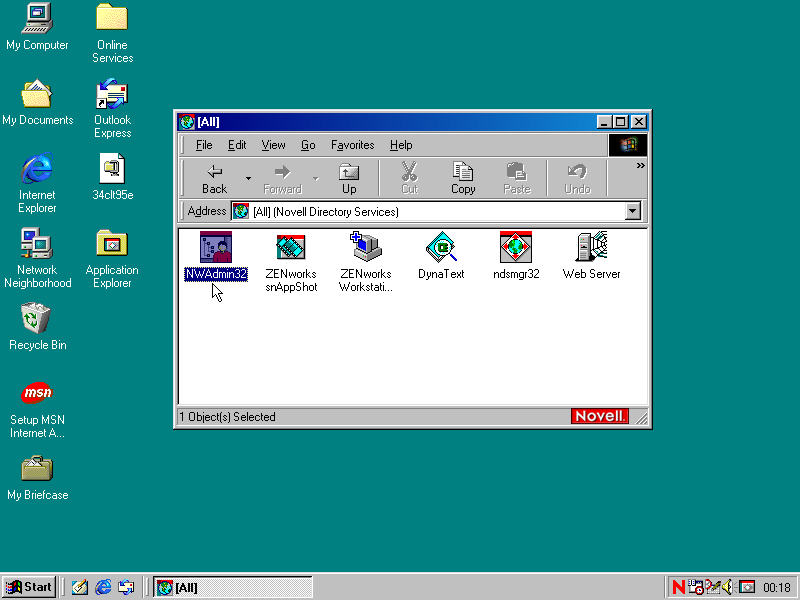Open the Help menu
Viewport: 800px width, 600px height.
click(x=401, y=145)
